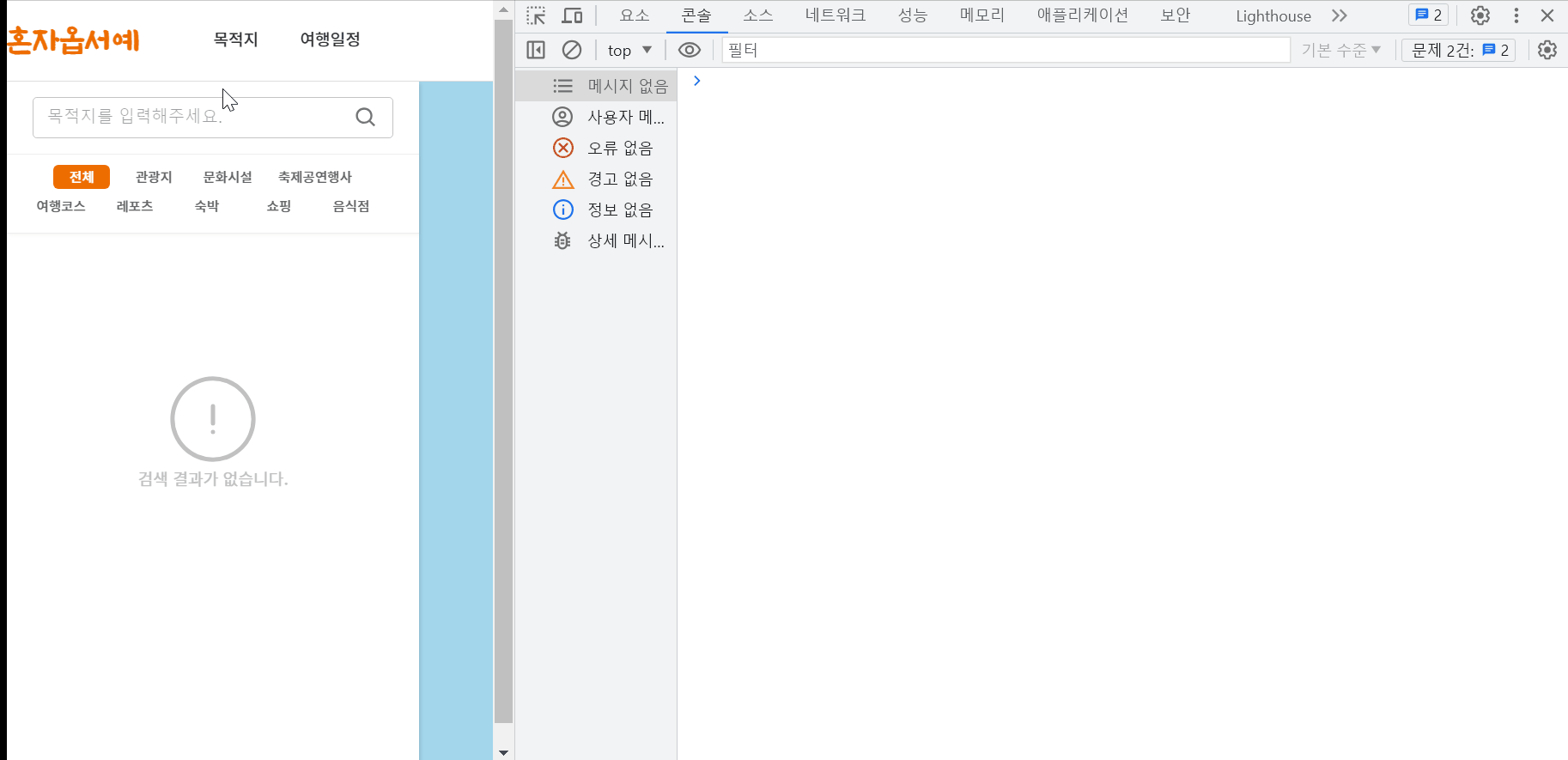Close the DevTools panel
Screen dimensions: 1568x760
(x=1547, y=15)
